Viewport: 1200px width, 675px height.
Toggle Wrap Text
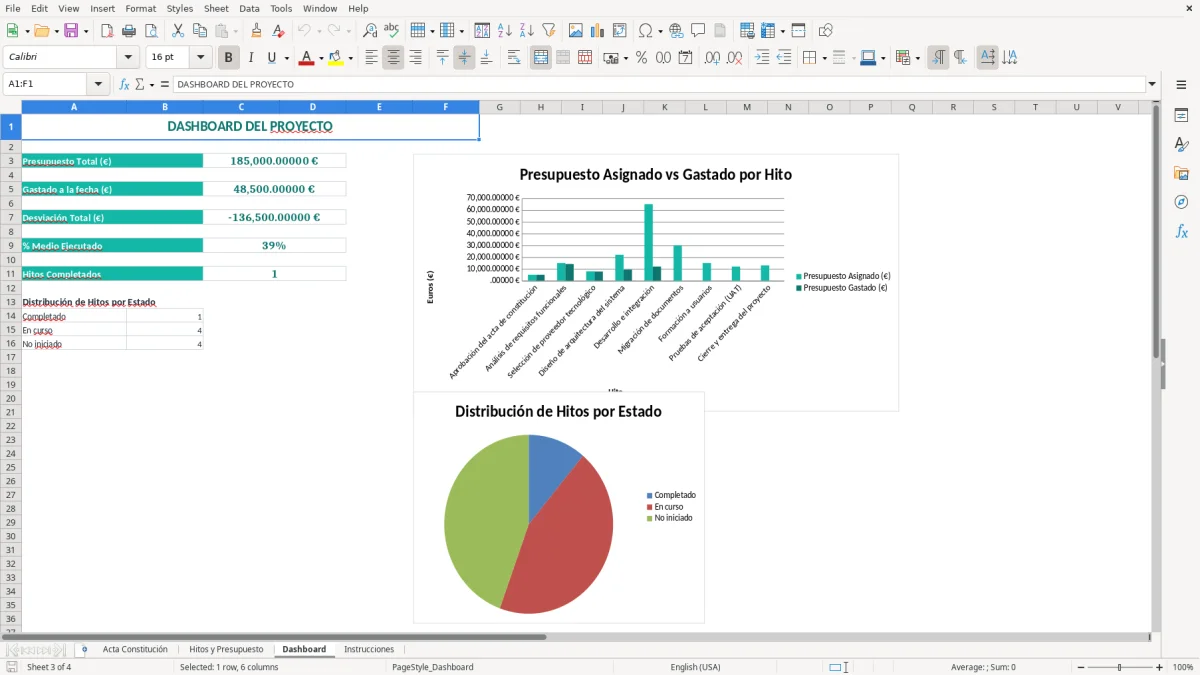point(514,58)
